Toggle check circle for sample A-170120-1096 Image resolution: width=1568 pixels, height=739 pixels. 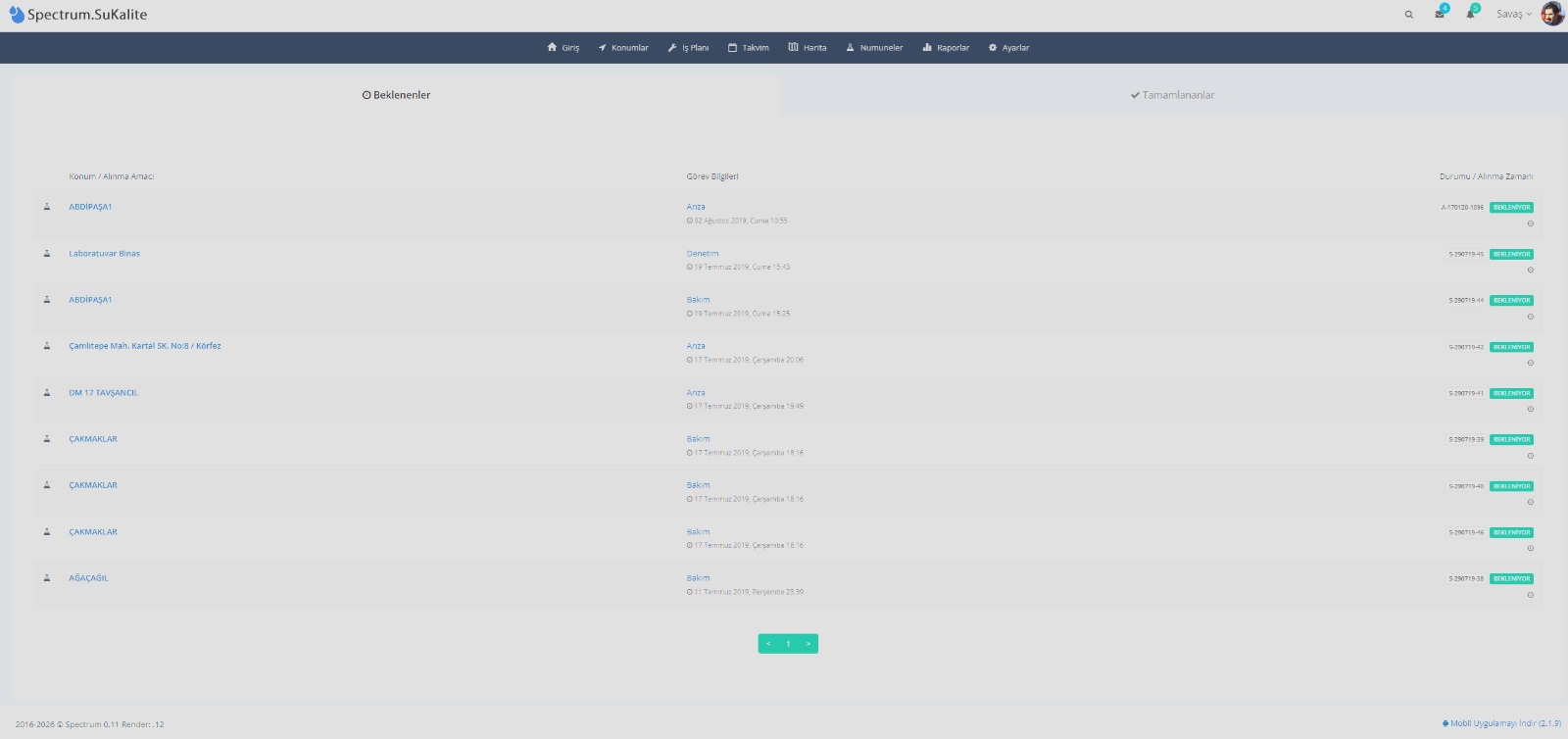[x=1530, y=223]
